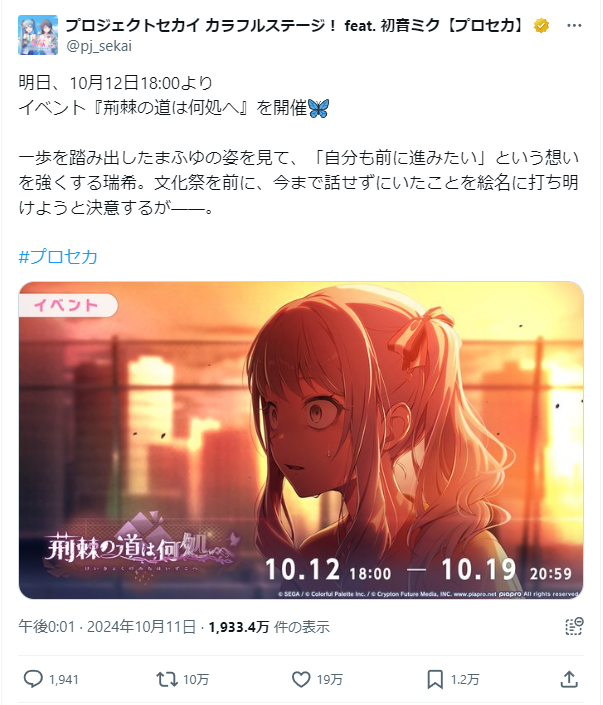Open the three-dot more options menu
This screenshot has width=603, height=705.
[x=574, y=26]
